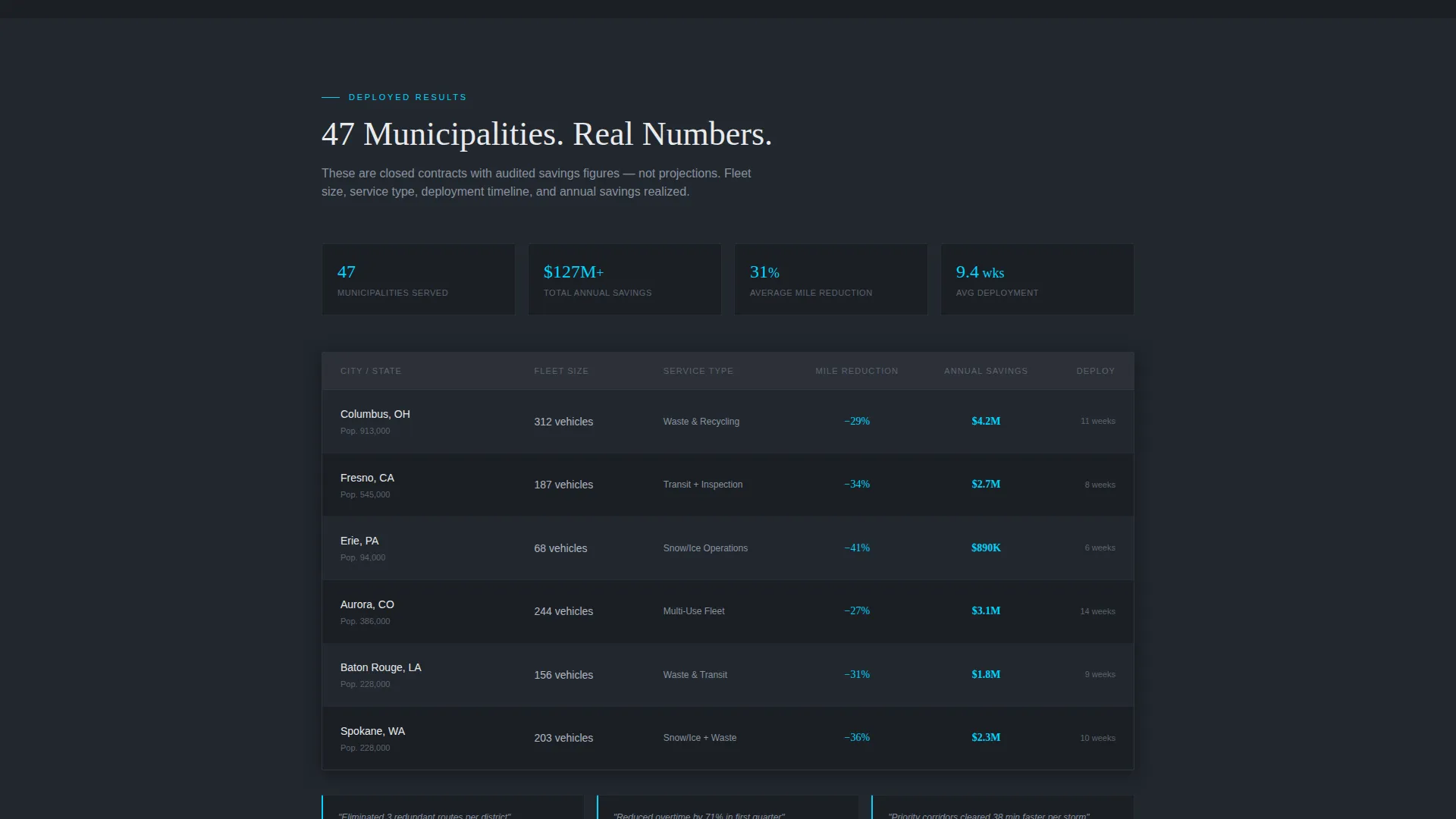Click the '−31%' mile reduction value
This screenshot has width=1456, height=819.
[857, 674]
